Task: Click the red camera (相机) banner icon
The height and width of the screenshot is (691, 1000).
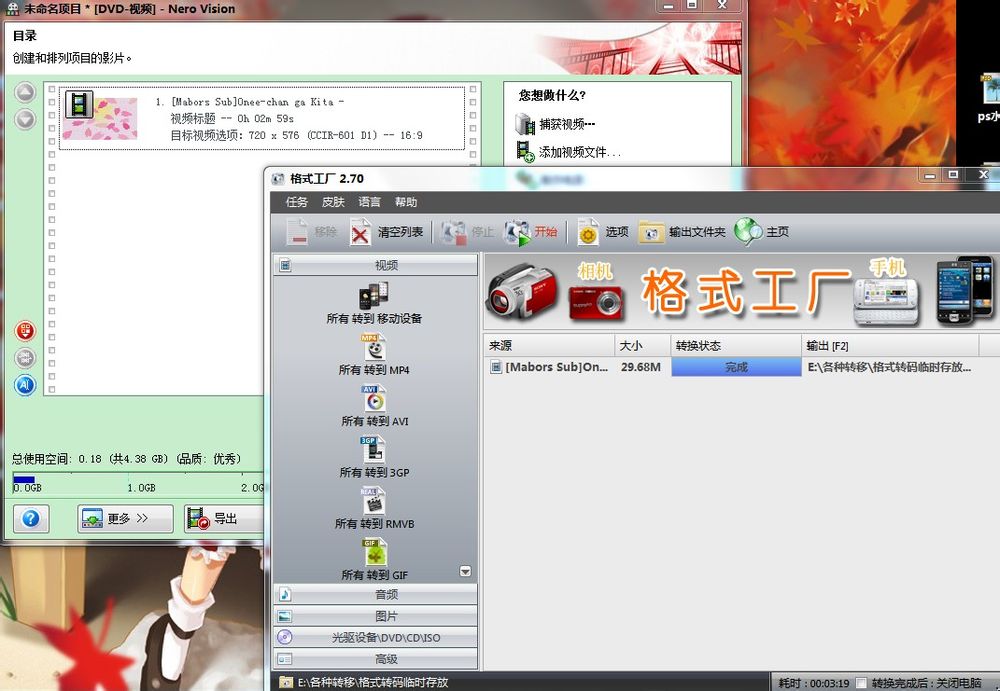Action: [x=595, y=301]
